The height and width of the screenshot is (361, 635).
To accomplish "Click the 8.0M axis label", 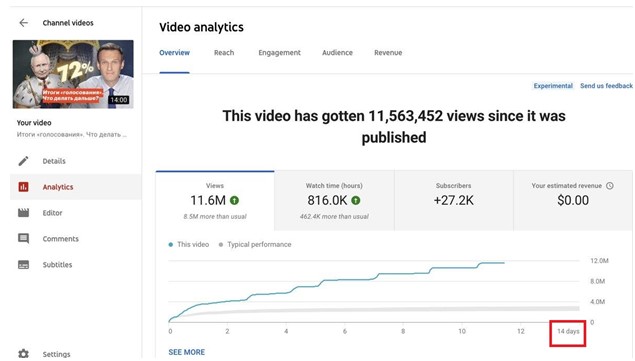I will (597, 281).
